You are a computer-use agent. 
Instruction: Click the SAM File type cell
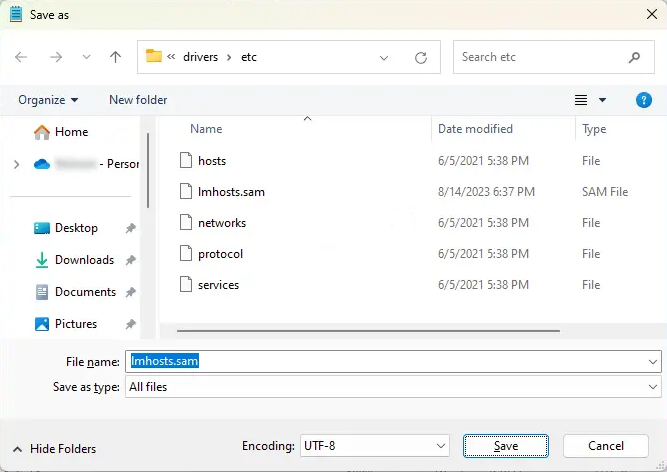[x=605, y=192]
